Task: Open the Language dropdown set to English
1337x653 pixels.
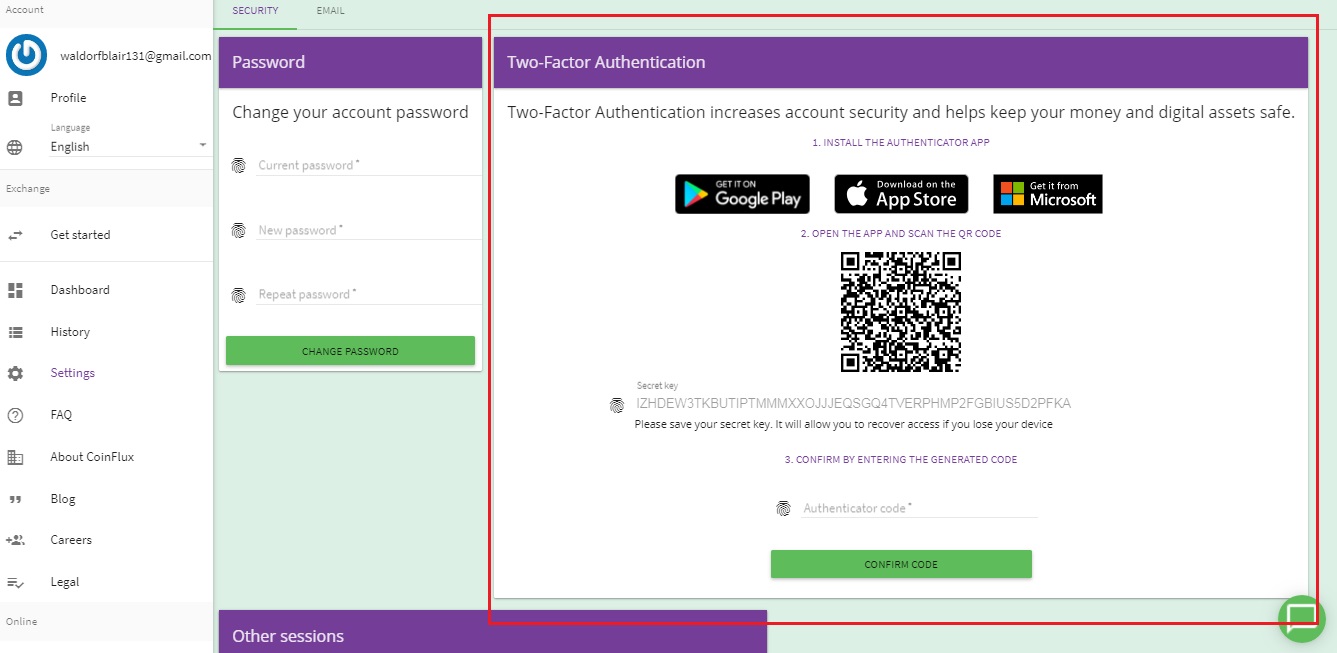Action: [x=129, y=147]
